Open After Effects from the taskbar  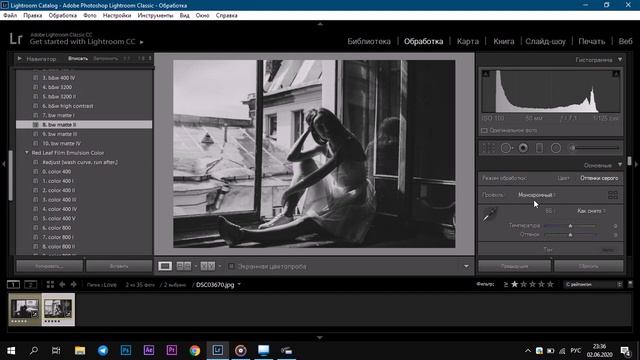149,350
